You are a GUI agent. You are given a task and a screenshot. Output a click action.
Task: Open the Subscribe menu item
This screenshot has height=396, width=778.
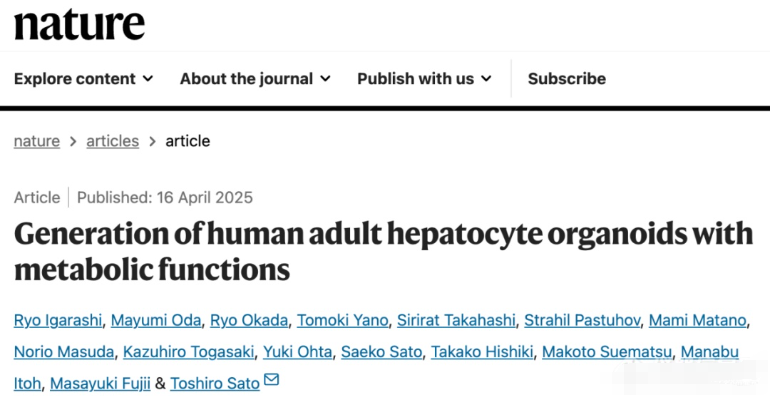tap(567, 78)
